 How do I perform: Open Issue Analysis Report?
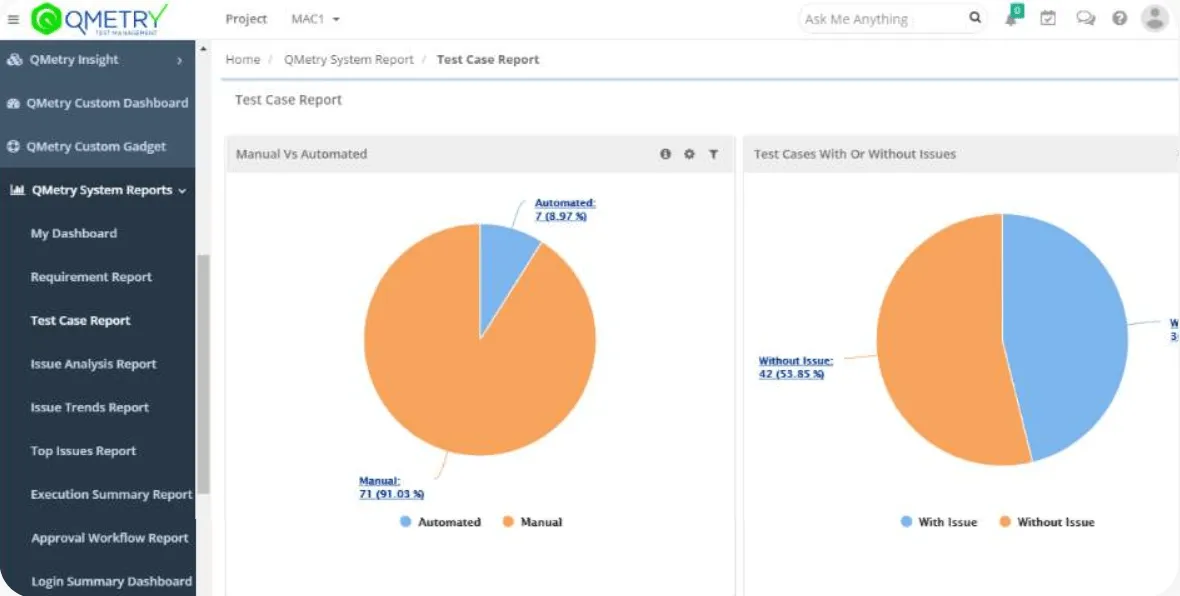(x=93, y=364)
